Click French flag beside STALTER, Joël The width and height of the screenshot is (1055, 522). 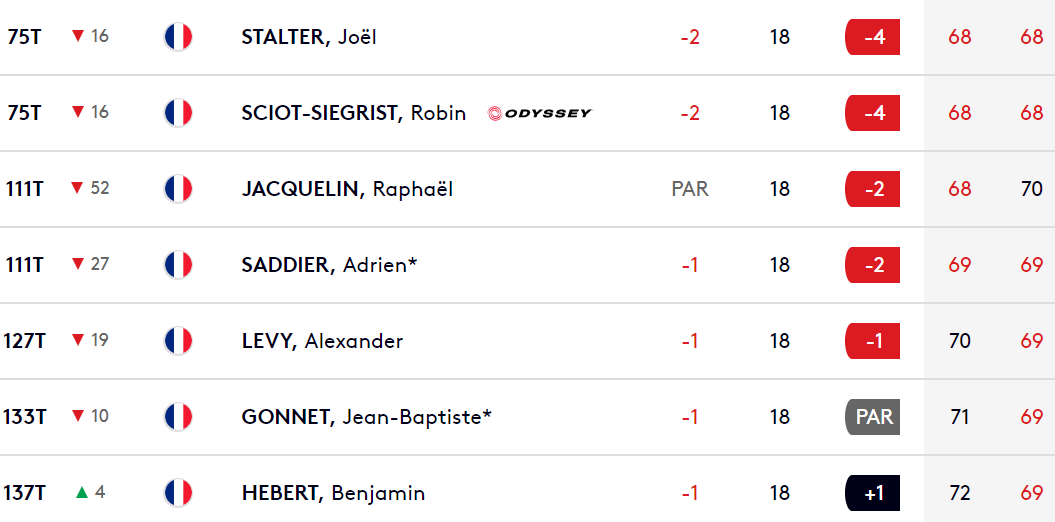coord(178,36)
